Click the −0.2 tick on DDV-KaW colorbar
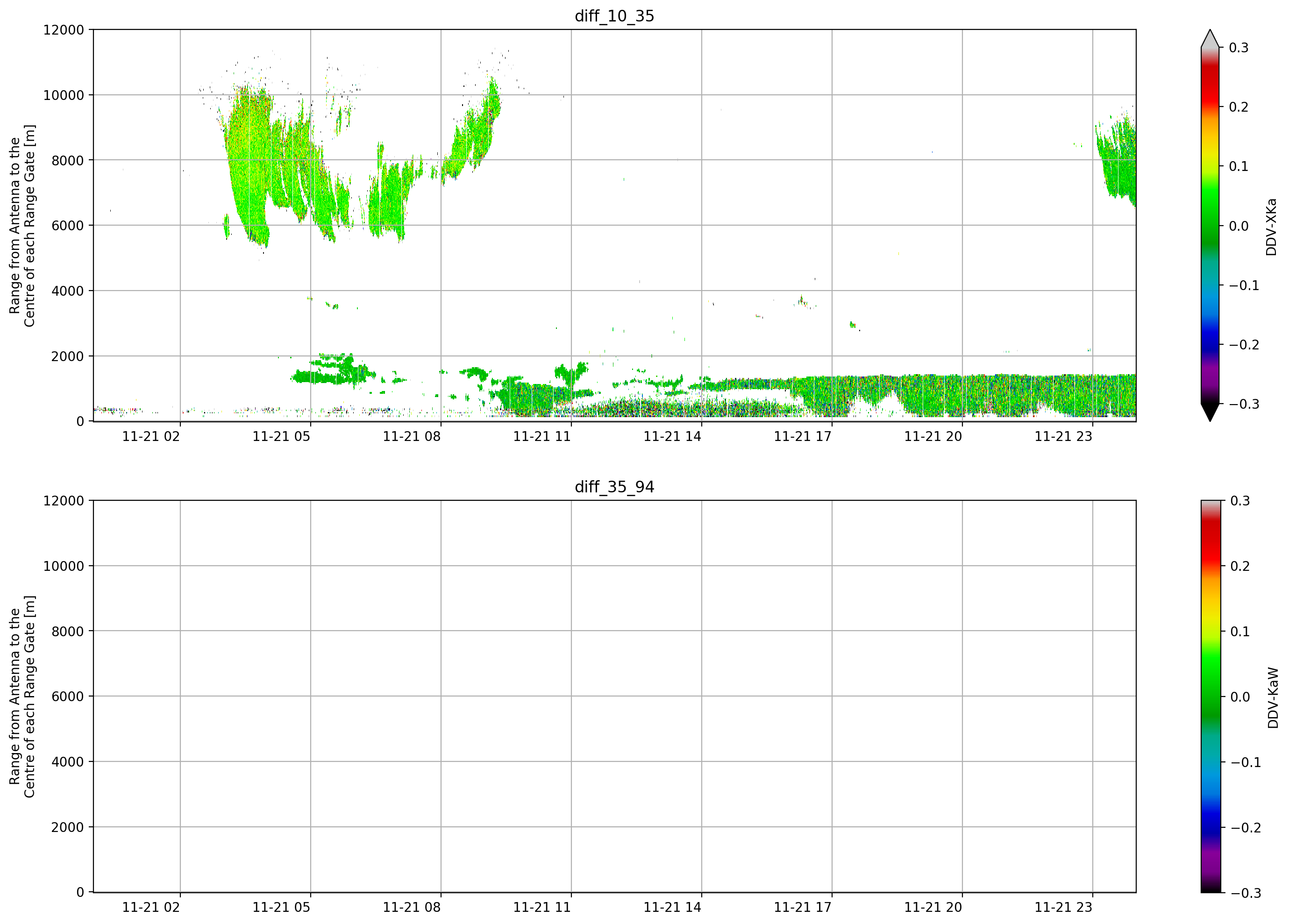 [x=1246, y=827]
